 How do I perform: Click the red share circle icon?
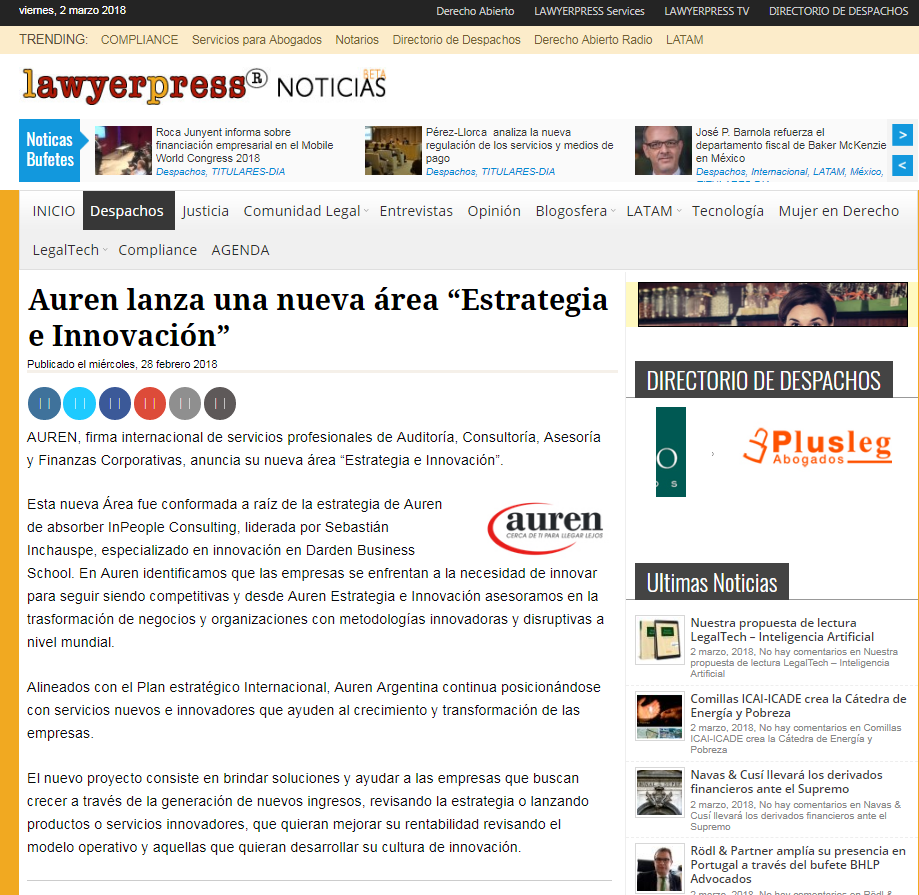(149, 403)
